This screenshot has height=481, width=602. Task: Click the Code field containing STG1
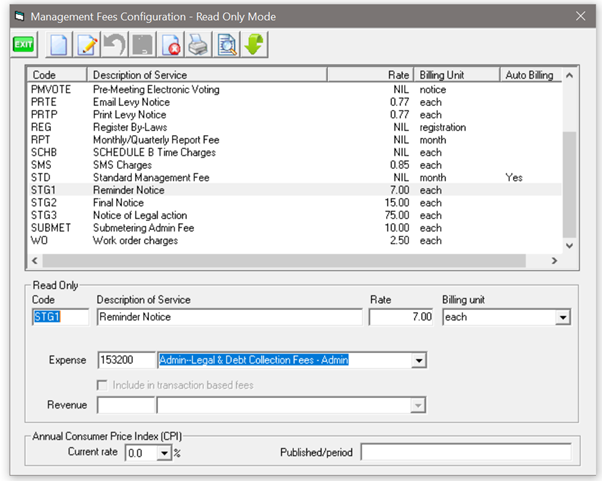[x=60, y=317]
